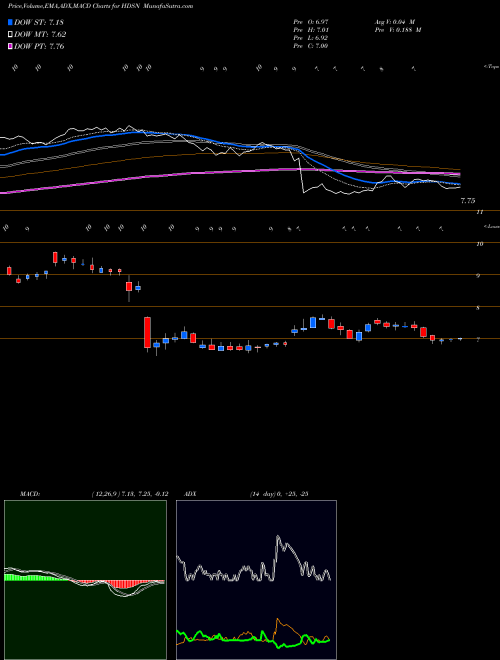Open the dark blue ADX indicator chart panel
This screenshot has height=660, width=500.
pyautogui.click(x=256, y=580)
